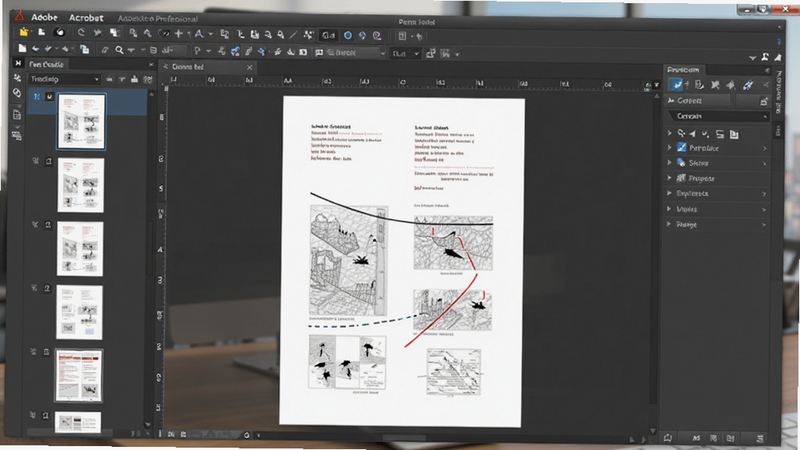This screenshot has height=450, width=800.
Task: Open the dropdown arrow next to the A tool
Action: click(x=210, y=34)
